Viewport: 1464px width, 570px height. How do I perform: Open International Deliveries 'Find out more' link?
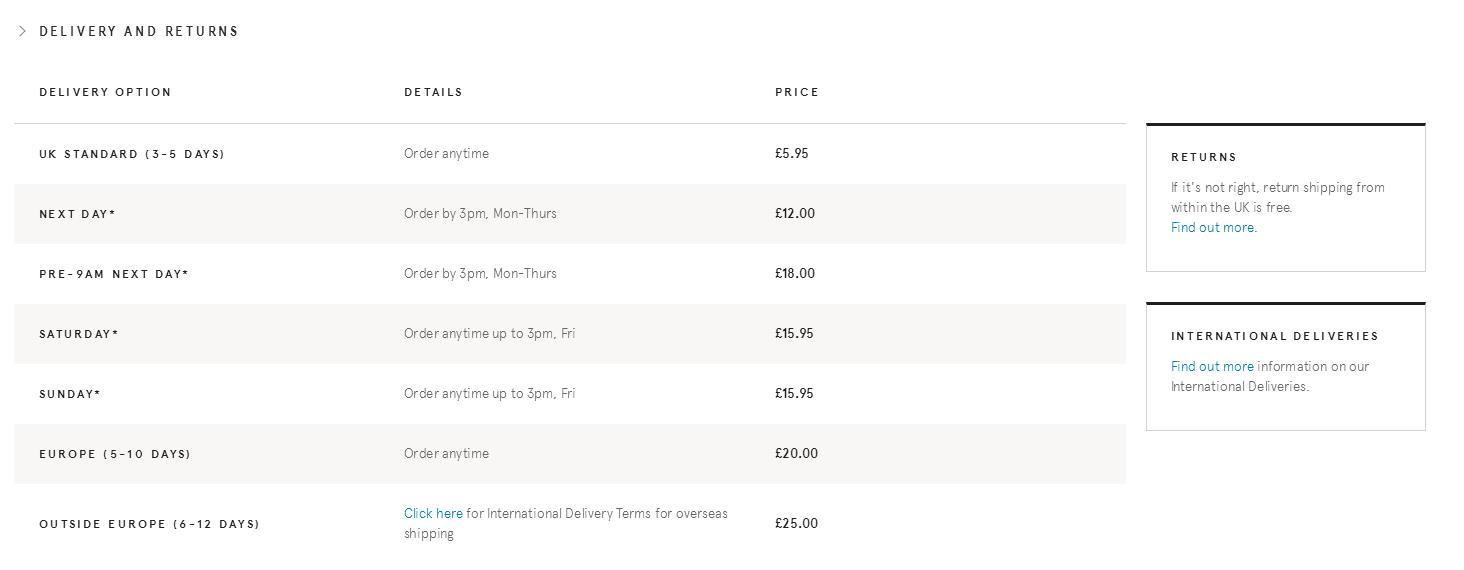pyautogui.click(x=1212, y=367)
